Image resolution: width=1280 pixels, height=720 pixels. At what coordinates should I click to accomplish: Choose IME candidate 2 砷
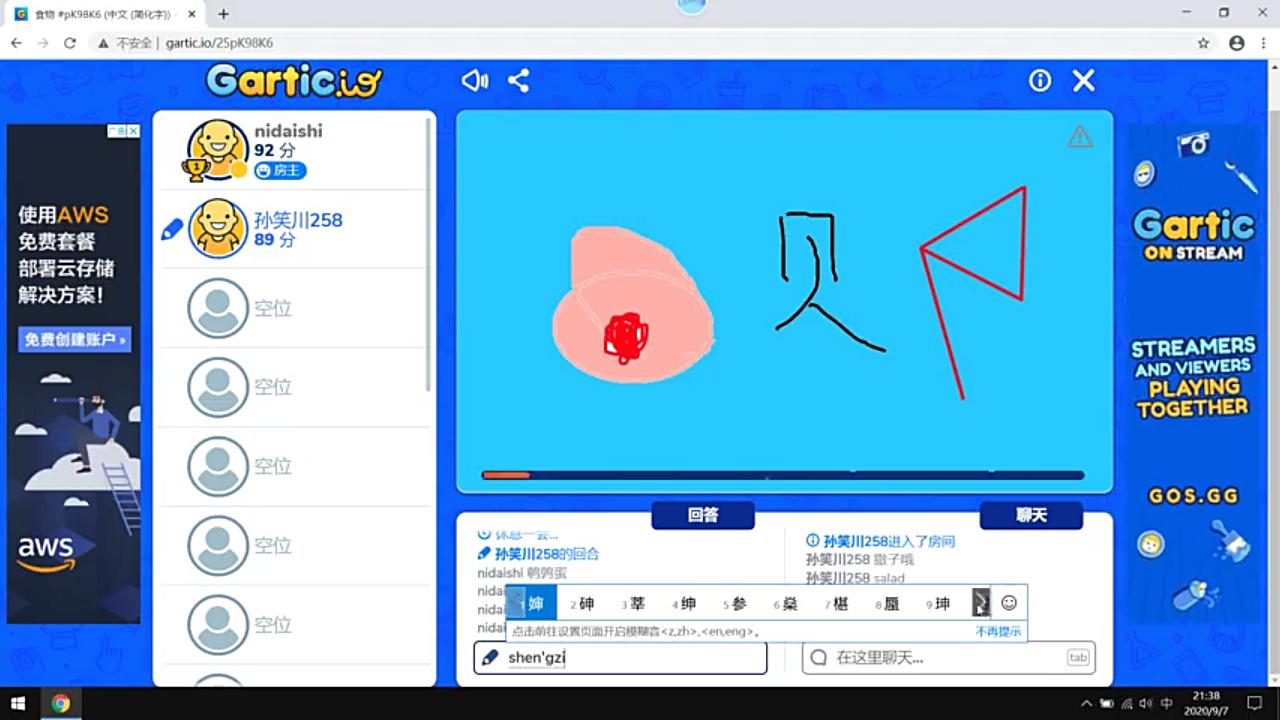tap(582, 603)
